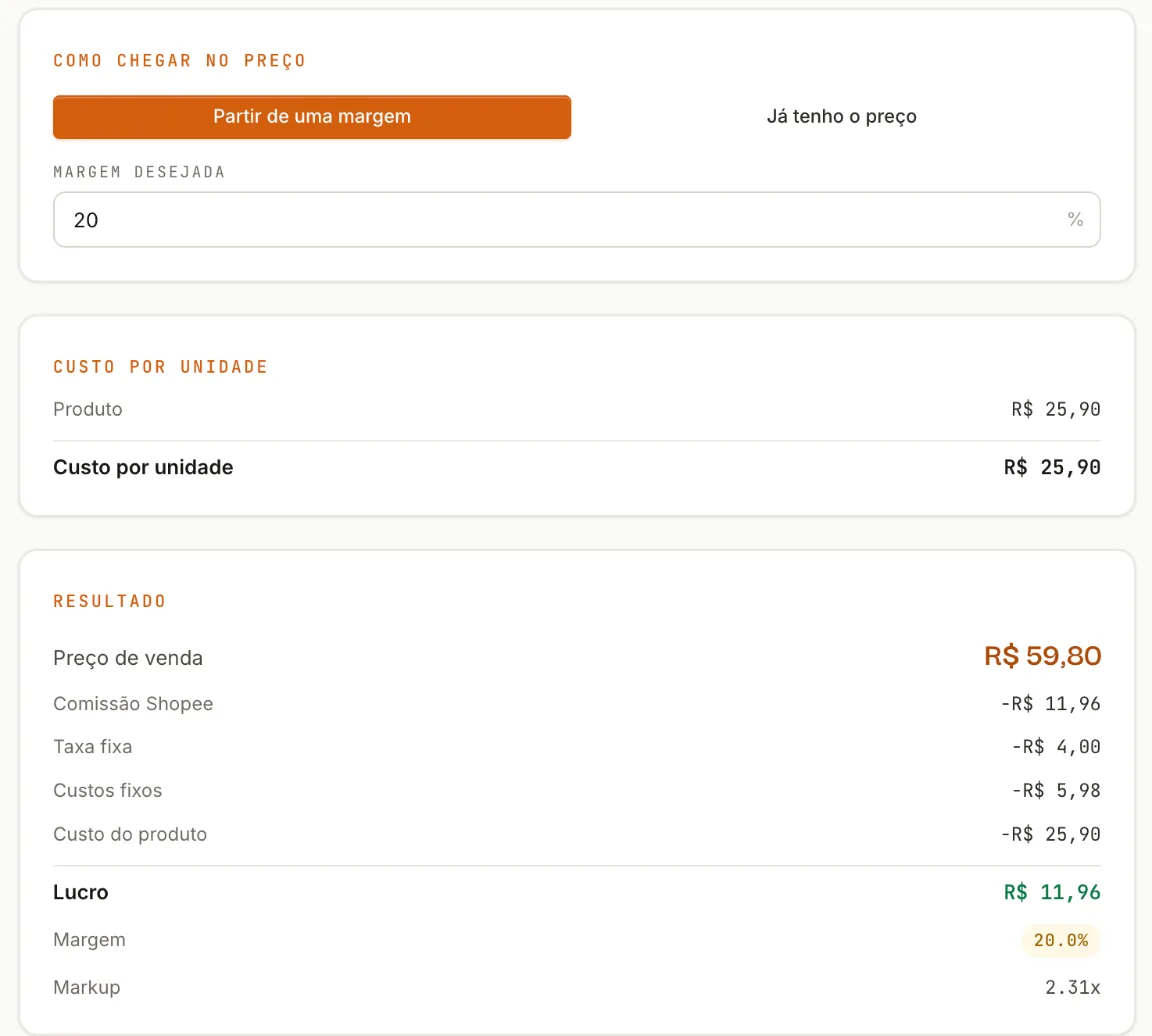Screen dimensions: 1152x1036
Task: Click the bold R$ 25,90 total cost
Action: point(1052,467)
